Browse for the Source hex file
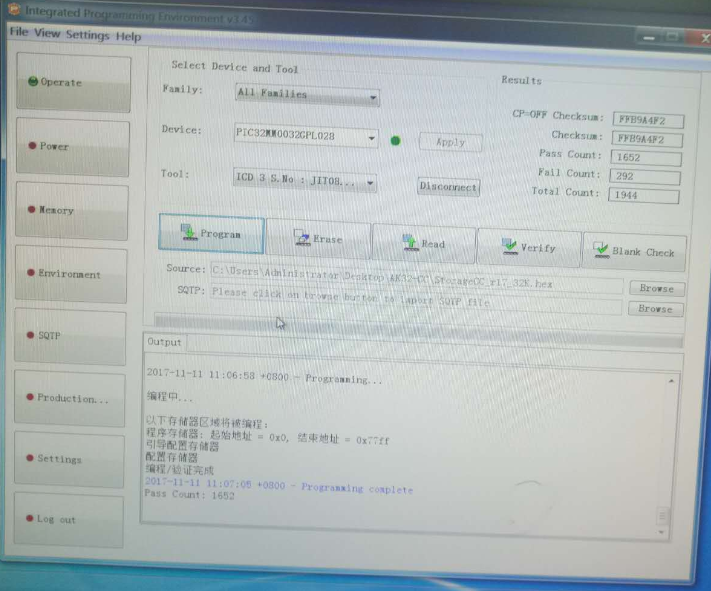The image size is (711, 591). 656,288
